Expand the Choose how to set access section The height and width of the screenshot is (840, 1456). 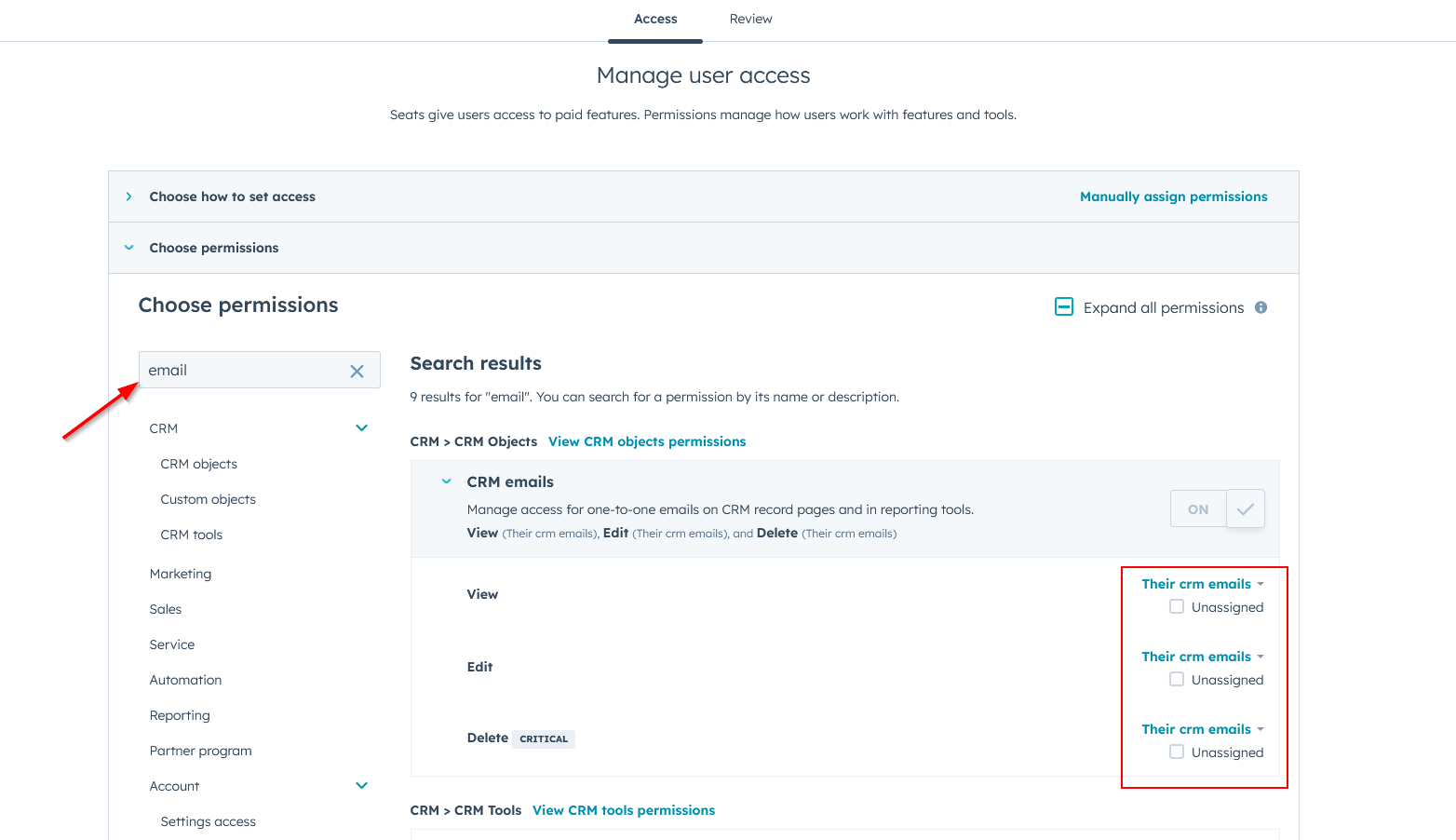pos(128,196)
